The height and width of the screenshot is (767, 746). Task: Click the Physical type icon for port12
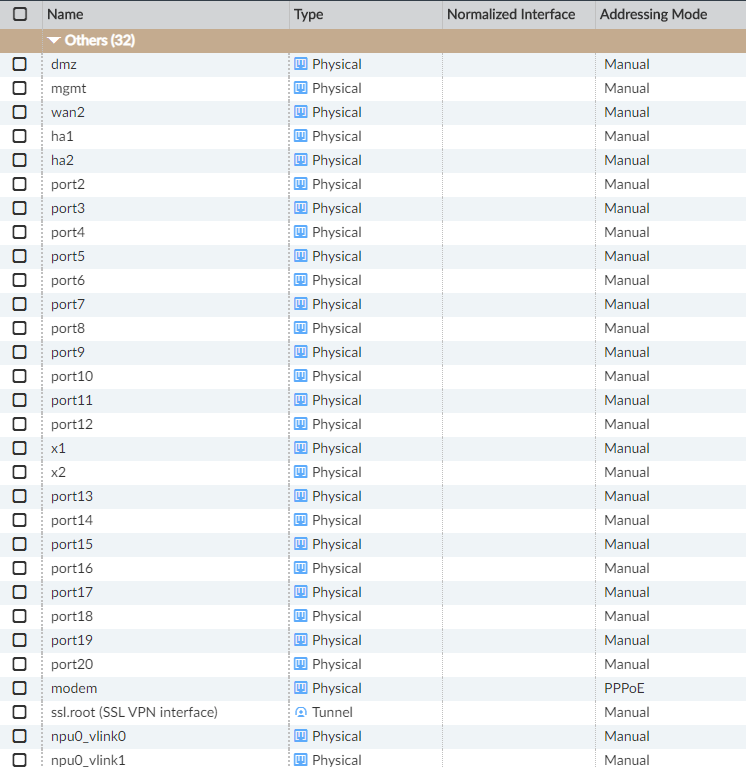(x=301, y=424)
